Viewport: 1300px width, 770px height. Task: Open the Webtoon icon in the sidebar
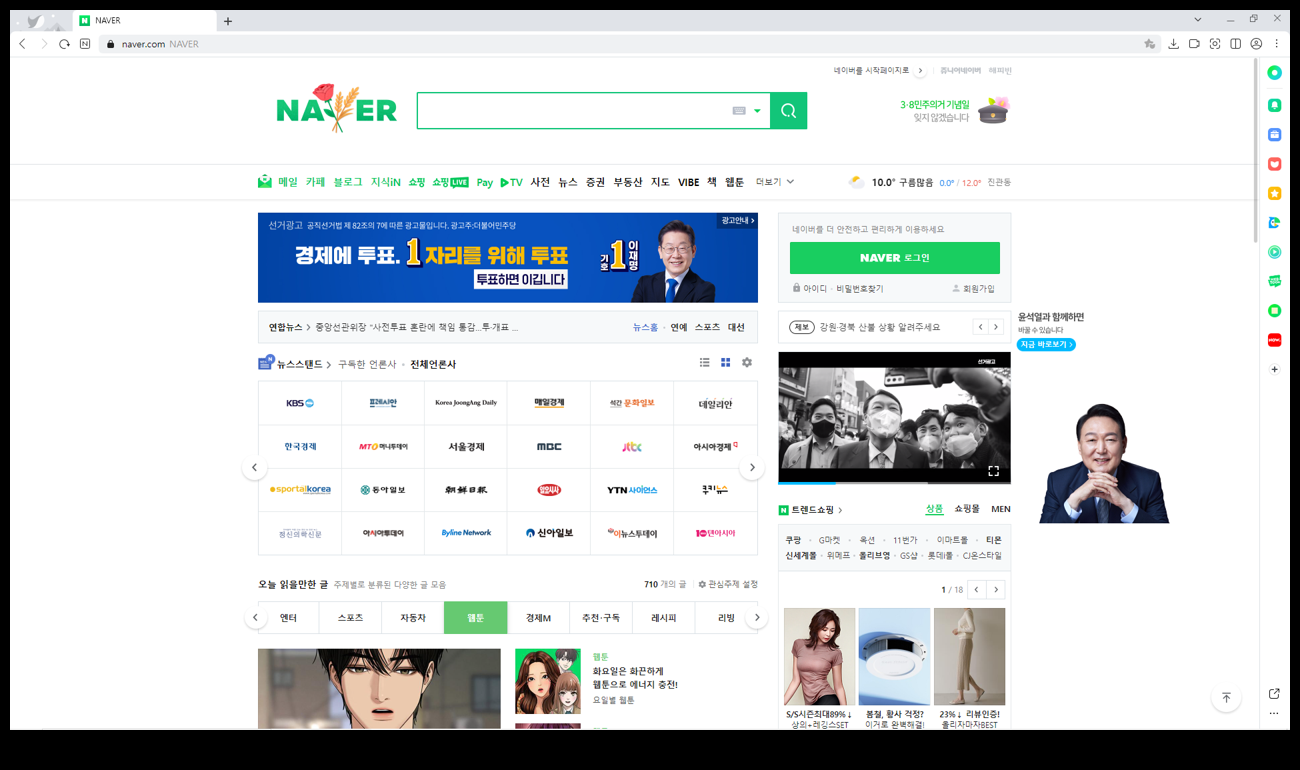tap(1274, 281)
